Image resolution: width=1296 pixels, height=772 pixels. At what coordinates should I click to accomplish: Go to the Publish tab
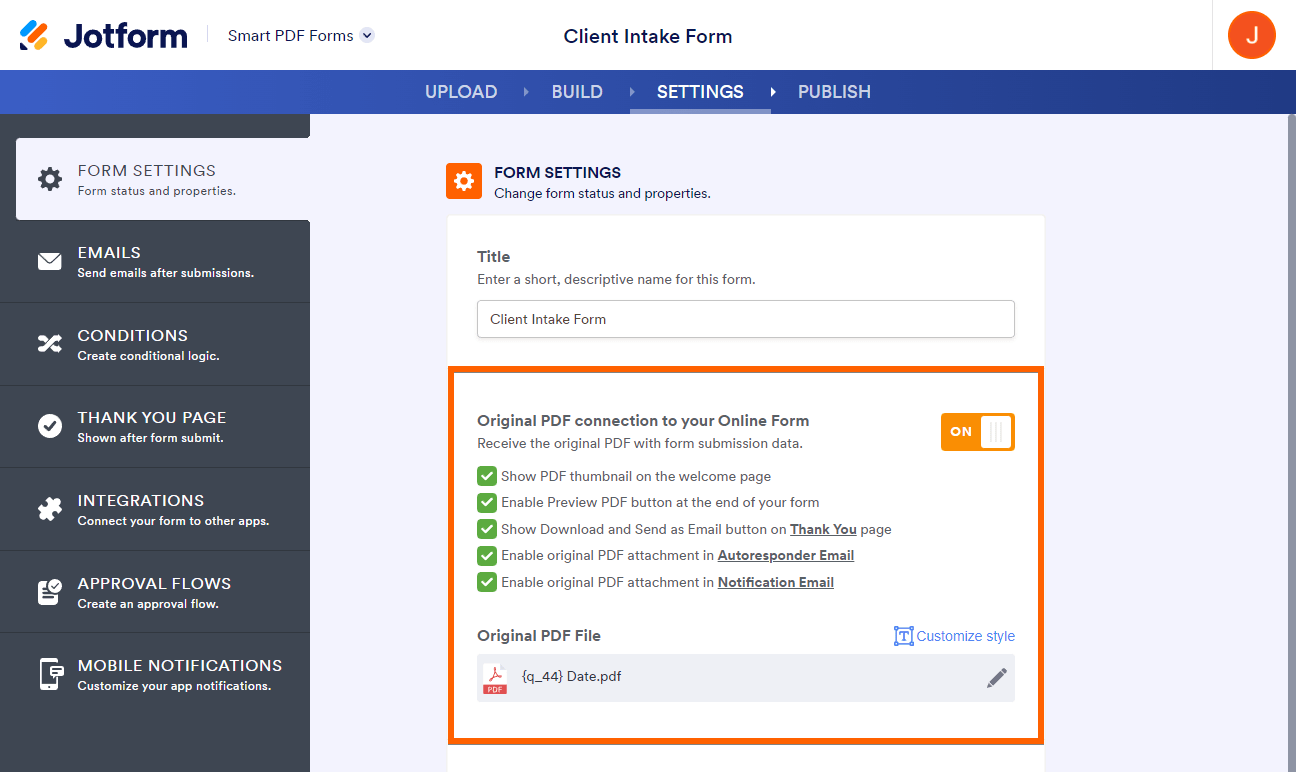(x=834, y=92)
